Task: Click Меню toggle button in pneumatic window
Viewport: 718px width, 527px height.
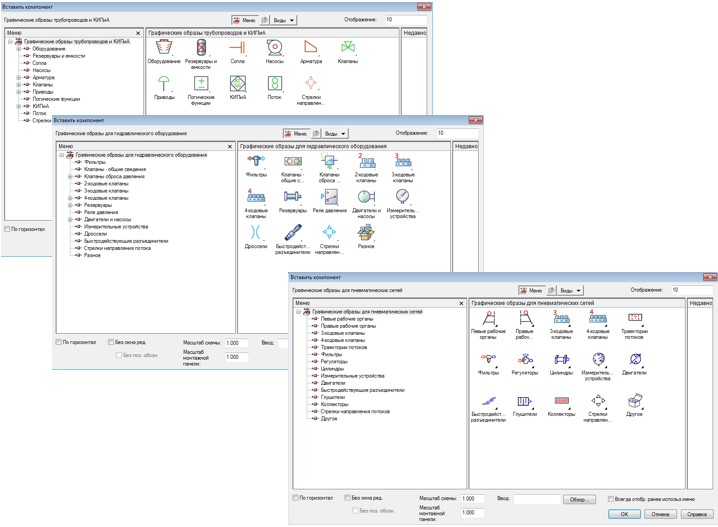Action: click(x=531, y=291)
